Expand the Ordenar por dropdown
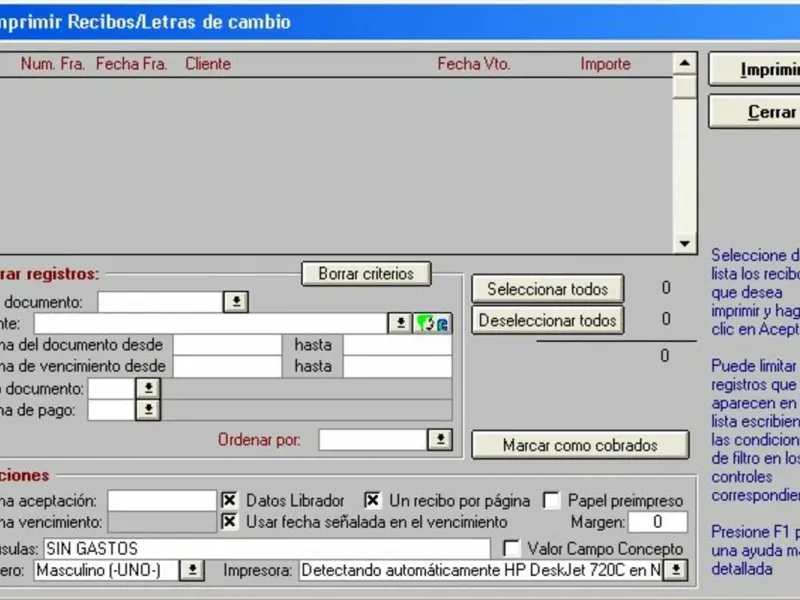Viewport: 800px width, 600px height. click(440, 439)
